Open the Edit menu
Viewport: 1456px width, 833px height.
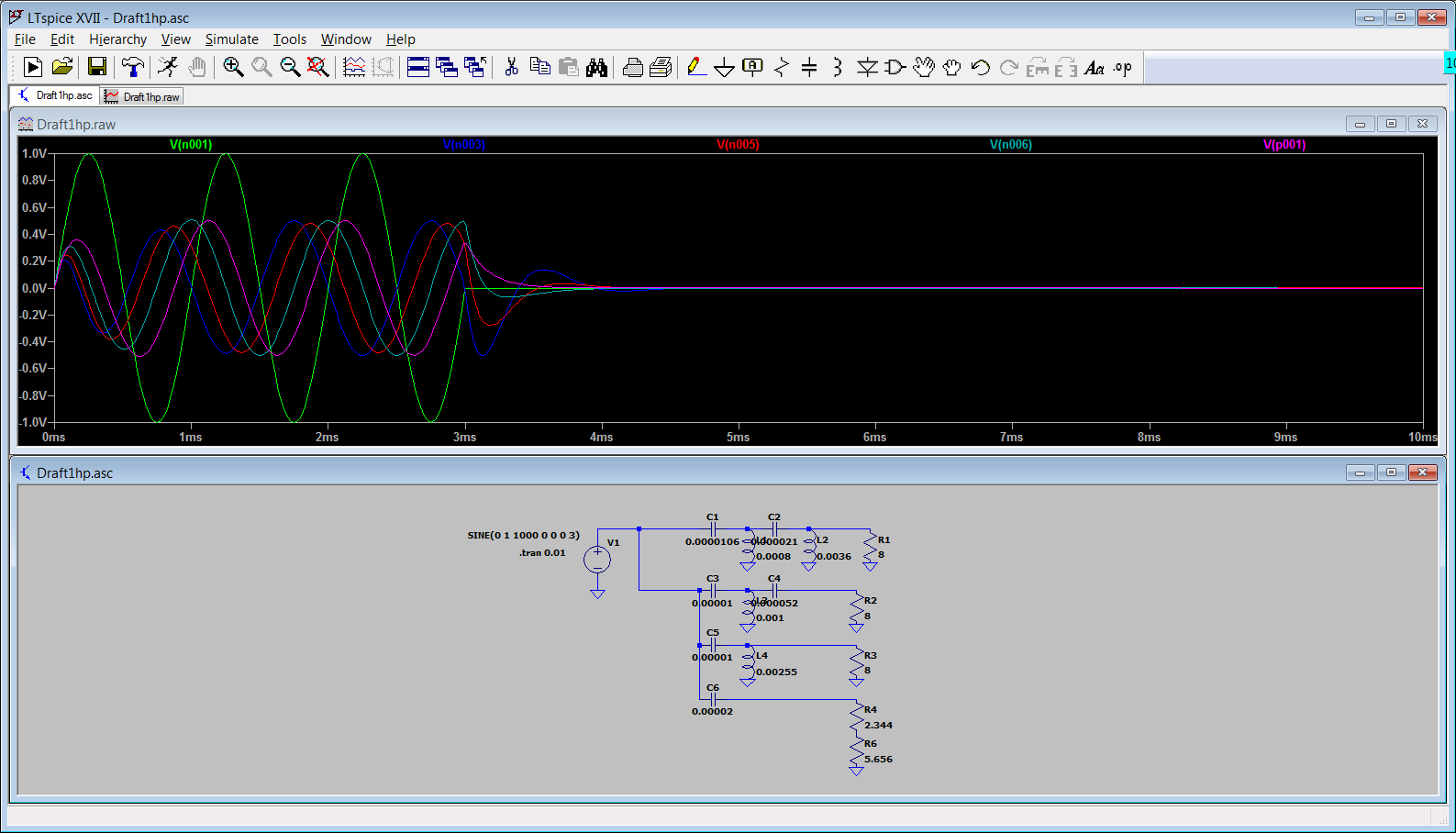(62, 39)
